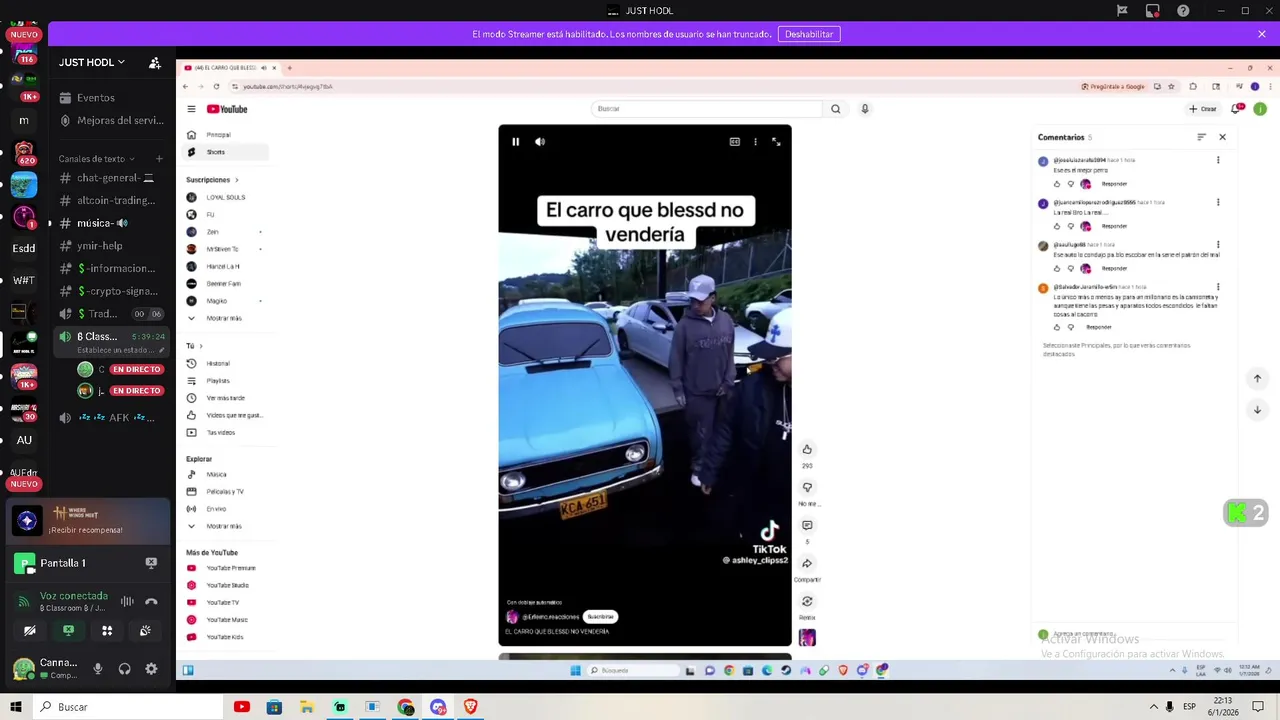Open Historial in the YouTube sidebar
1280x720 pixels.
click(x=227, y=363)
